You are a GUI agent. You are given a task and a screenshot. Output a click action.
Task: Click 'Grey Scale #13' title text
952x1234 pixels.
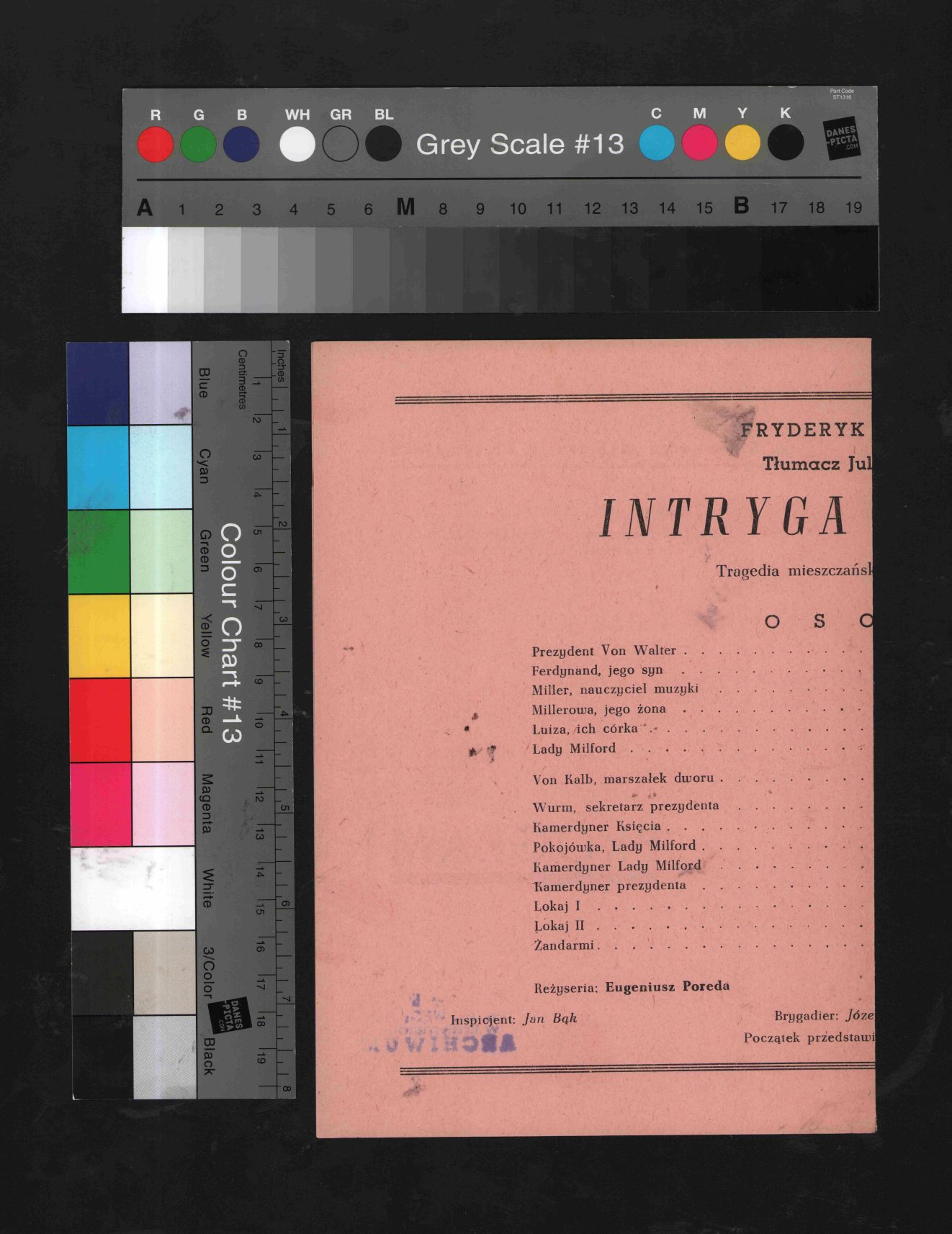click(x=519, y=144)
